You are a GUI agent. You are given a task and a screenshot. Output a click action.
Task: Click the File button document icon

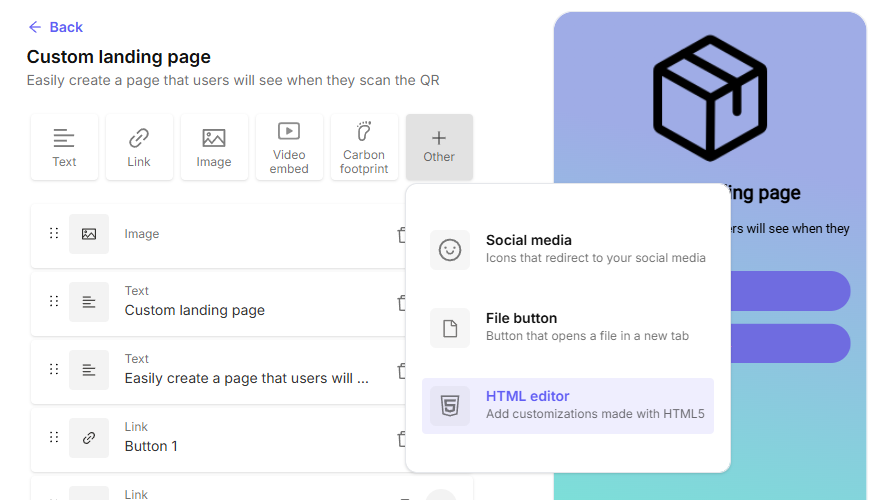[450, 328]
